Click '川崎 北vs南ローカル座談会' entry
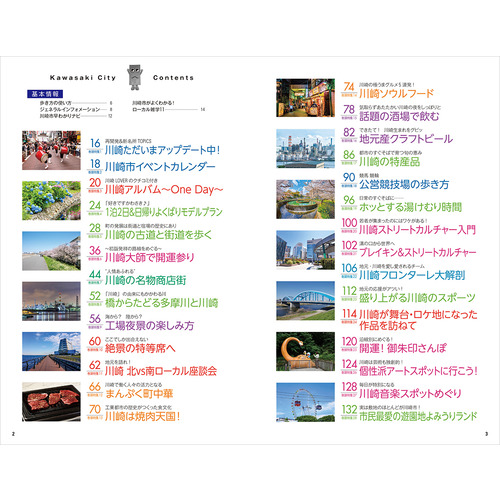The image size is (500, 500). [161, 371]
